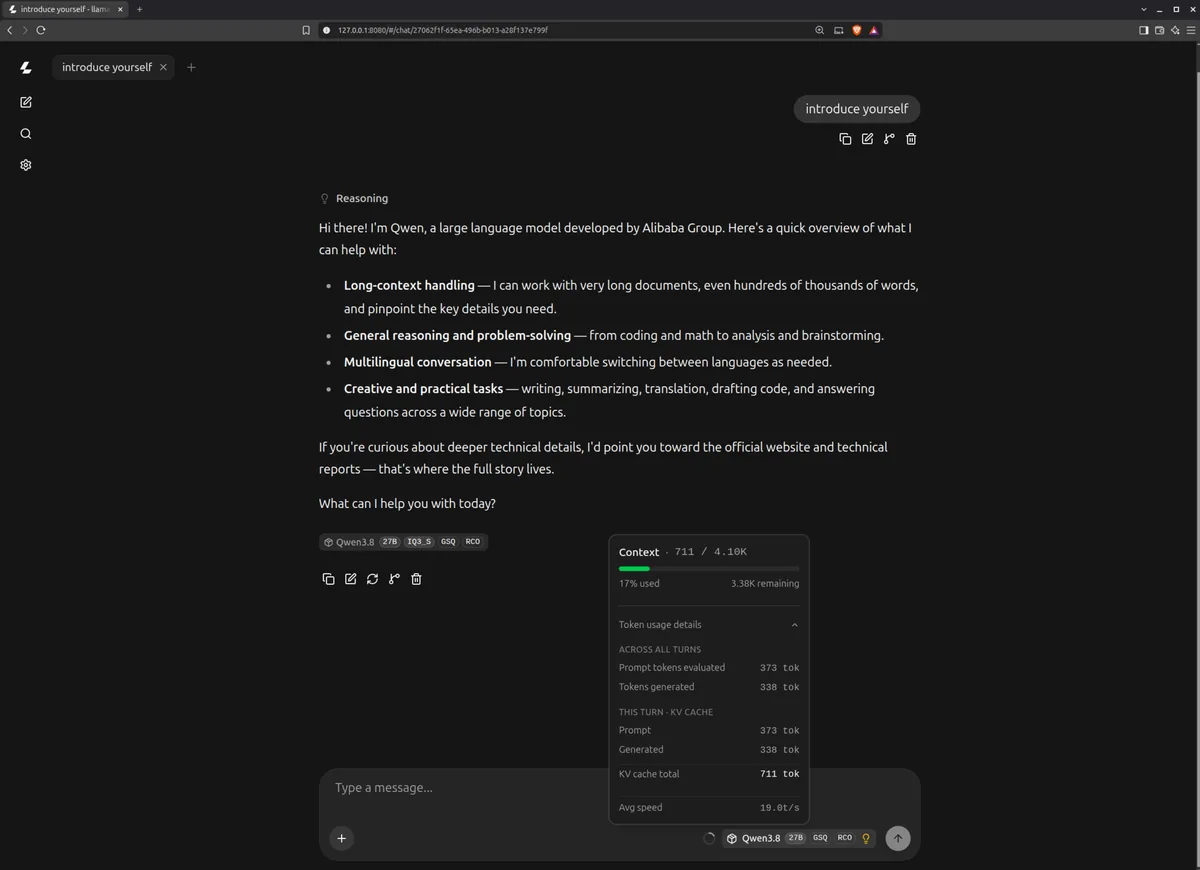Branch from the user message
The image size is (1200, 870).
pos(889,139)
